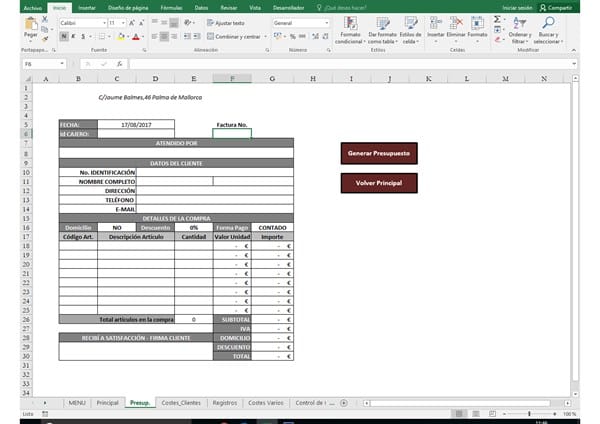The image size is (600, 424).
Task: Toggle underline S formatting
Action: (83, 36)
